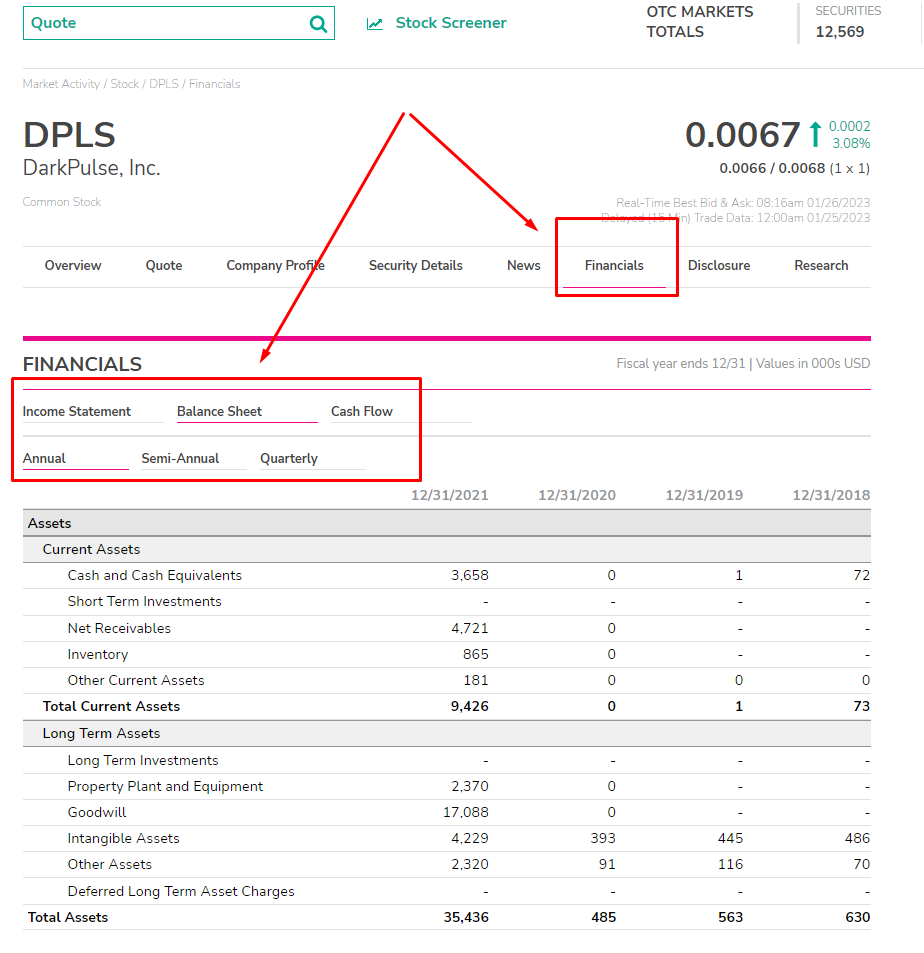Click Short Term Investments row label

click(x=145, y=602)
